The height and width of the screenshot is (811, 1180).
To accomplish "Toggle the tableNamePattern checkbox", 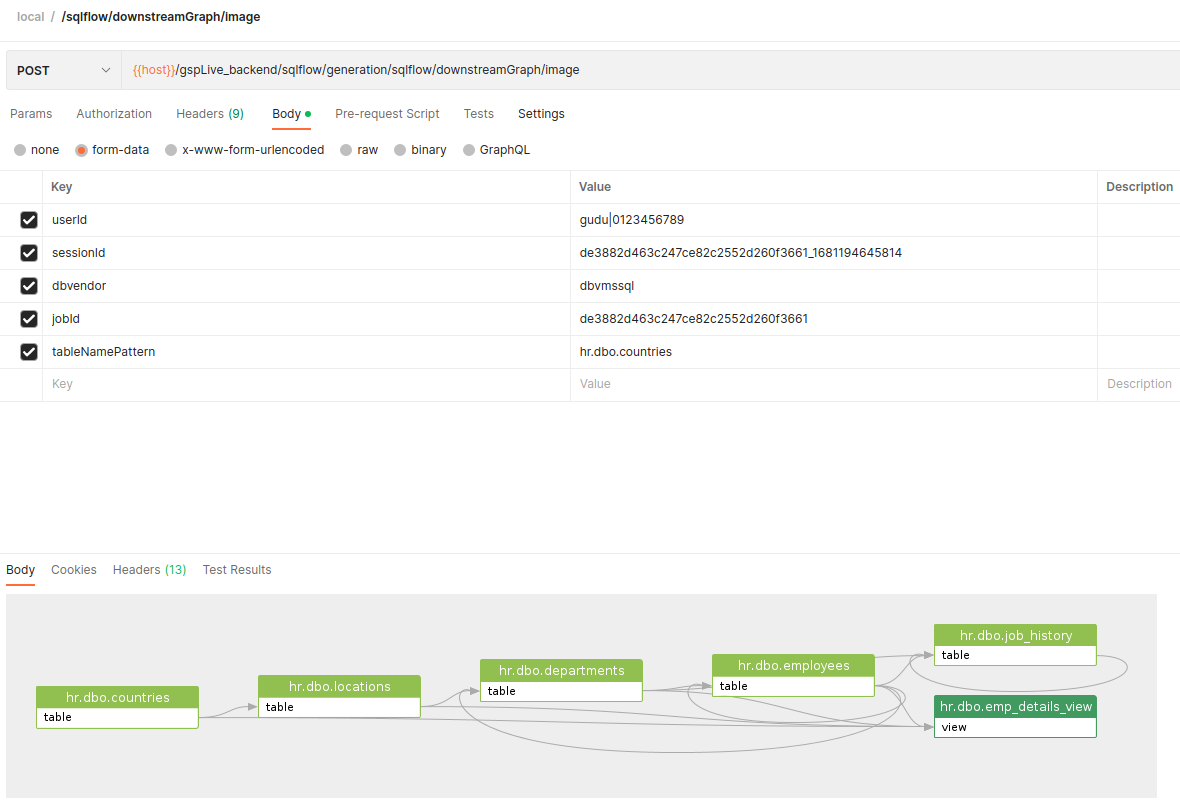I will (29, 352).
